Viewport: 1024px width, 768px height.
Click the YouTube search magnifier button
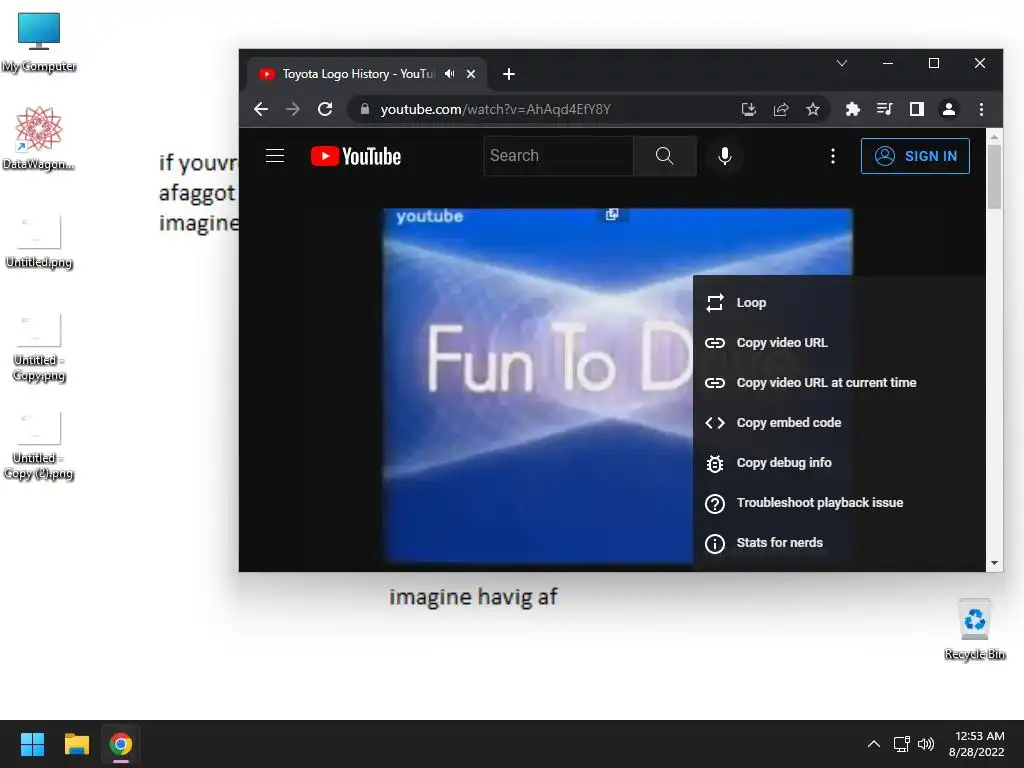pyautogui.click(x=665, y=155)
